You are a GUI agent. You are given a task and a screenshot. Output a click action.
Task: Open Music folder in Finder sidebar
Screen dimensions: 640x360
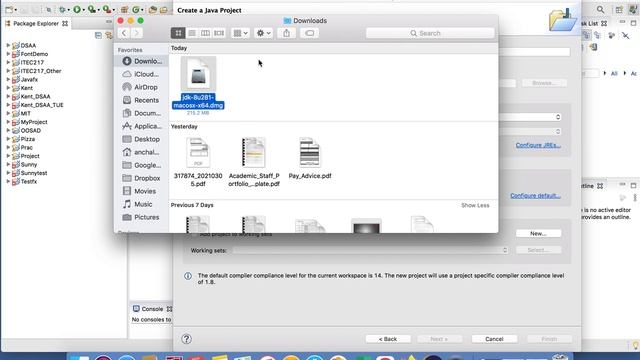[x=141, y=204]
